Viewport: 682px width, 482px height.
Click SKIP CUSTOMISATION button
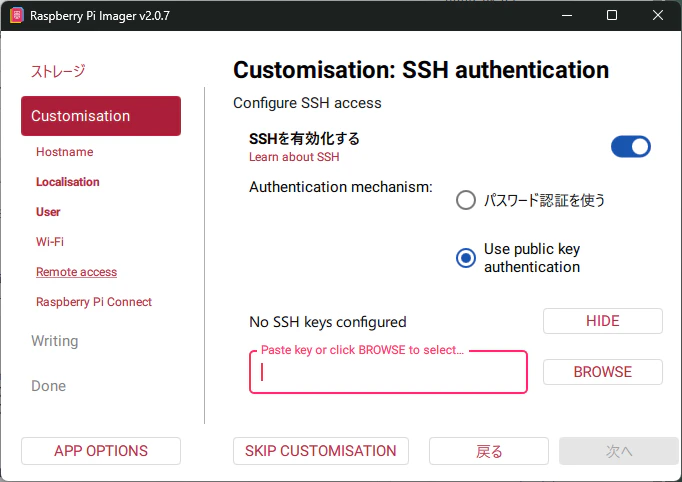coord(321,451)
